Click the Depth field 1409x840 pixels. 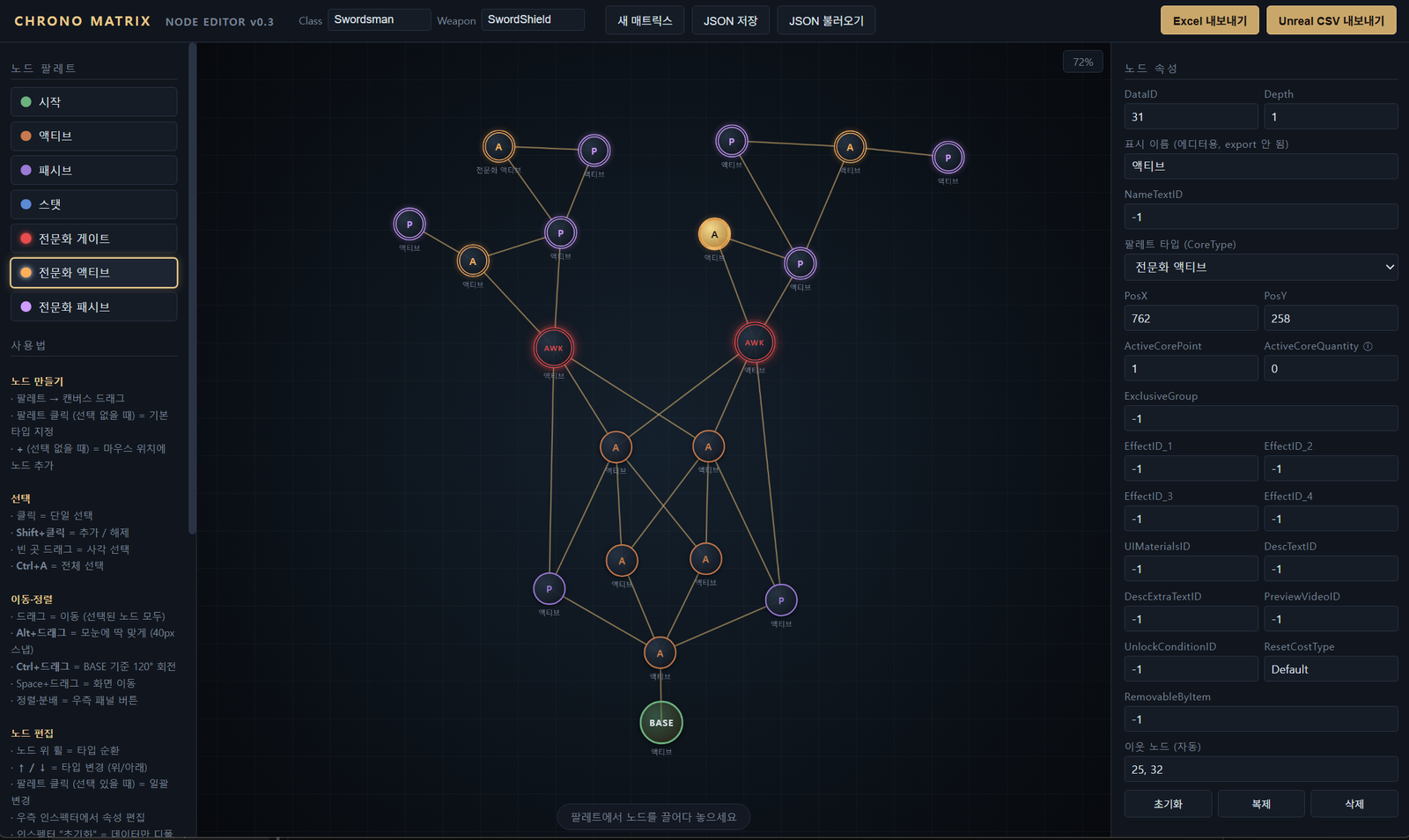tap(1331, 116)
